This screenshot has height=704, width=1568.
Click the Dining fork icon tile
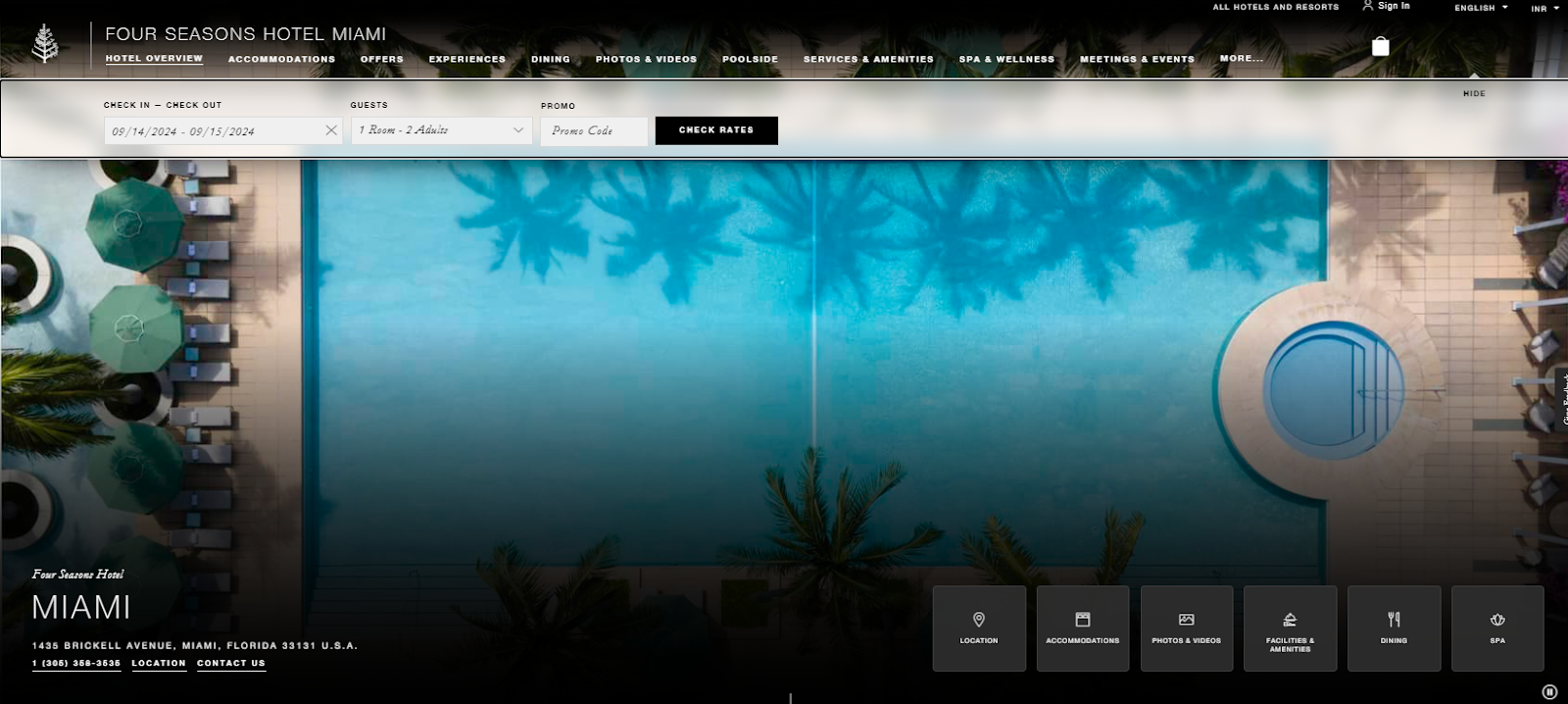tap(1394, 628)
